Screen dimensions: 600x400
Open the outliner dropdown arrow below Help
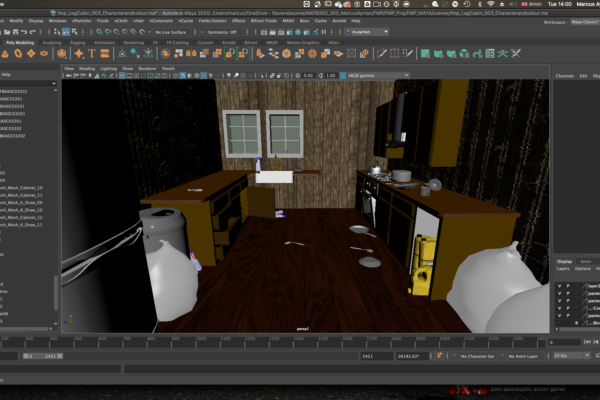(54, 83)
